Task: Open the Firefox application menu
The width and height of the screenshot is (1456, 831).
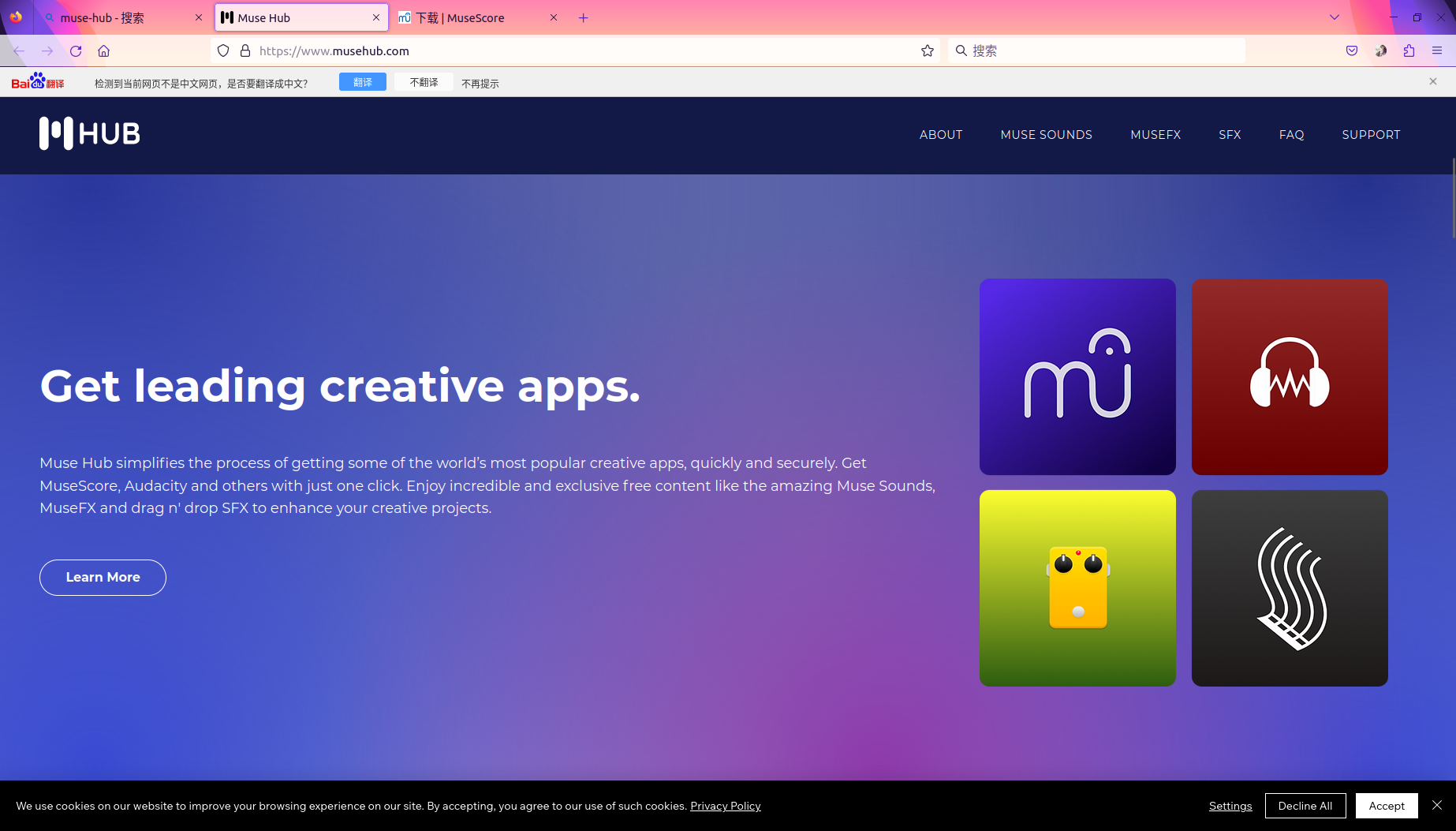Action: coord(1437,51)
